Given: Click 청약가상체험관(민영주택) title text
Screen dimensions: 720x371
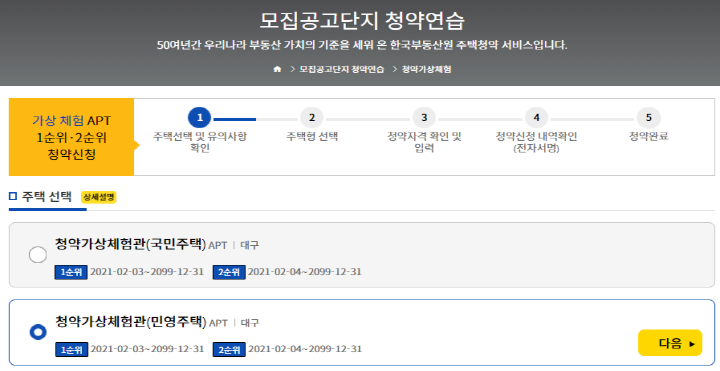Looking at the screenshot, I should coord(131,321).
